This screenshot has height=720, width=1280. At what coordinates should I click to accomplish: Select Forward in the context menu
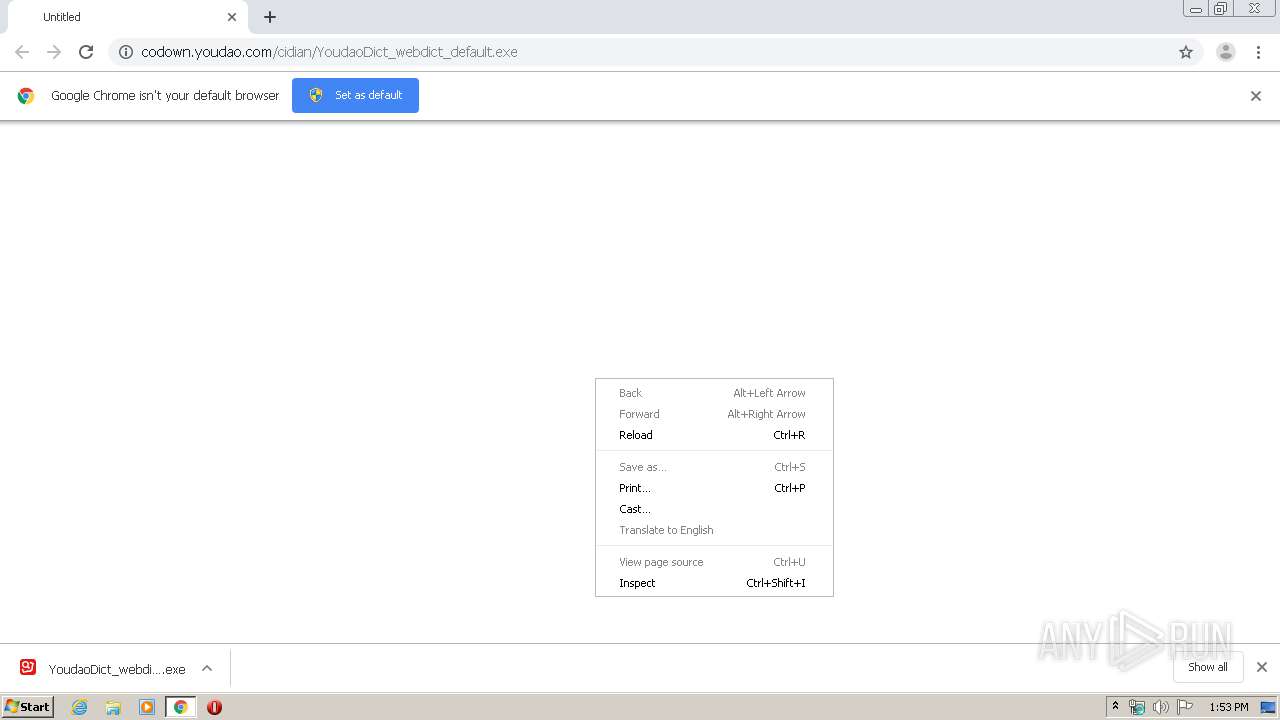pos(714,414)
